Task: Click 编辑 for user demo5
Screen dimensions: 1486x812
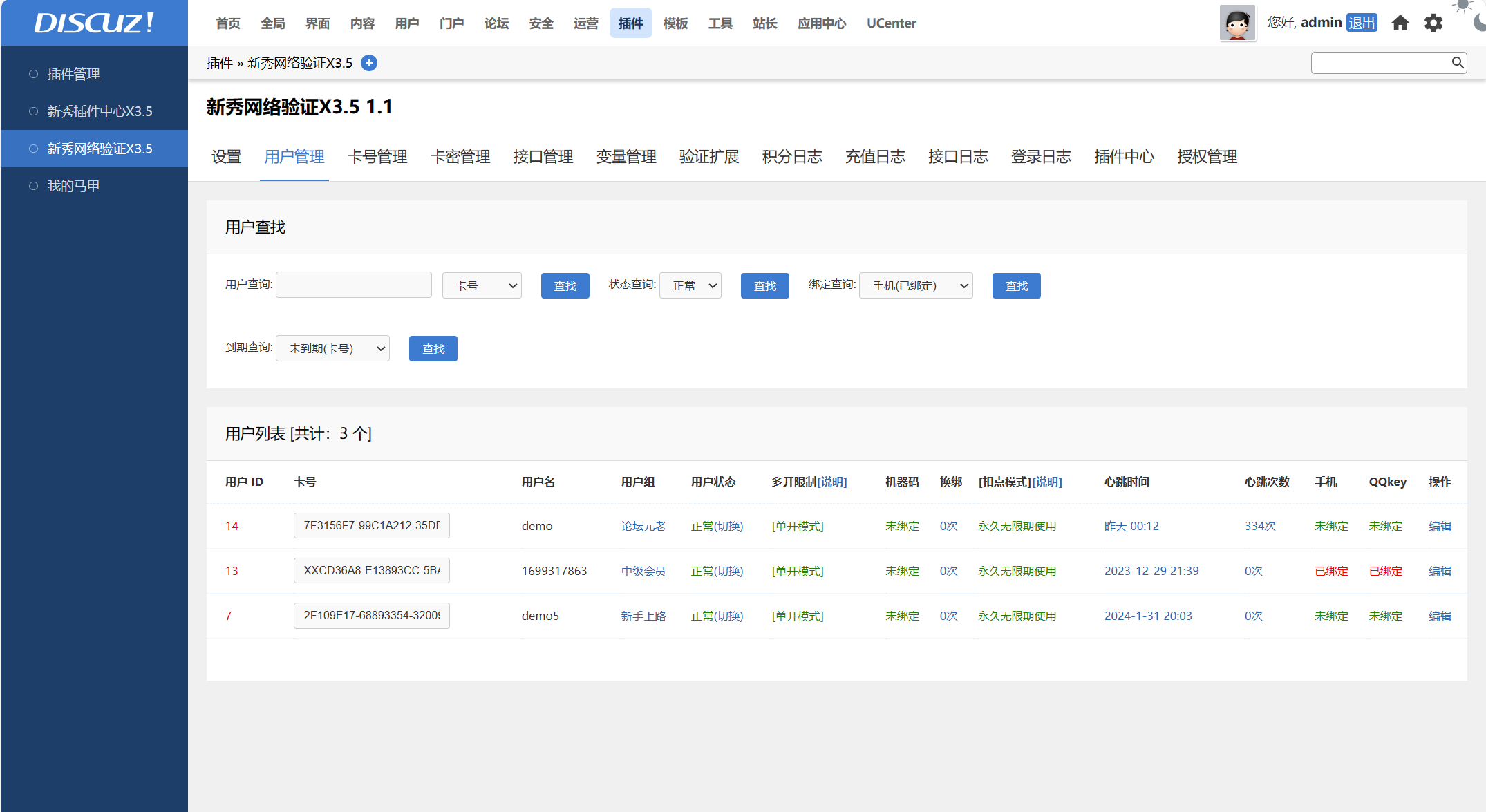Action: click(1440, 616)
